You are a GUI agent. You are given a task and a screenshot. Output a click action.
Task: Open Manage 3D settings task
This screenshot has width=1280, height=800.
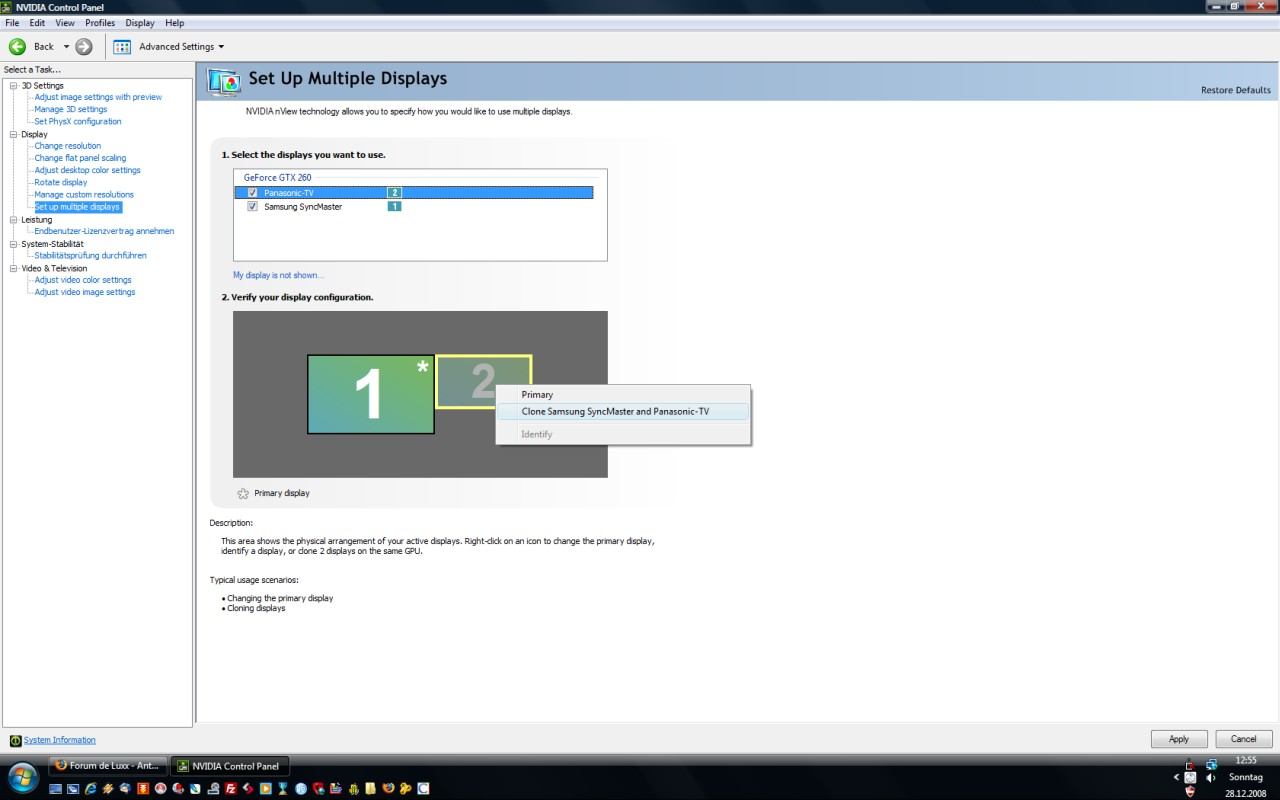pos(71,109)
